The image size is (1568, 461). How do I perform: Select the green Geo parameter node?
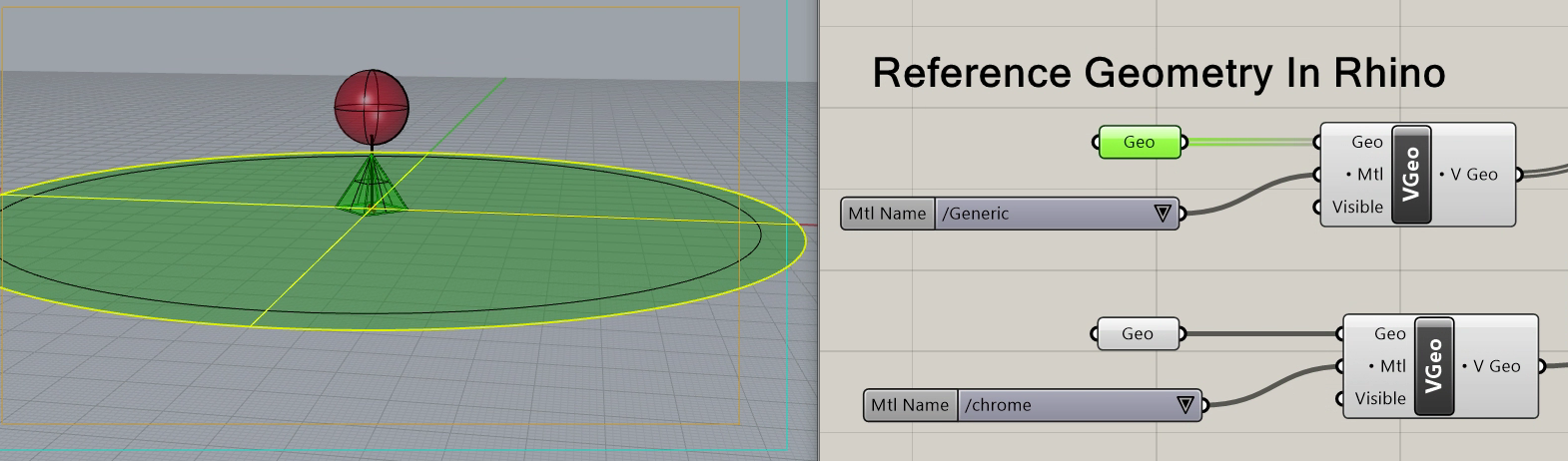1139,142
